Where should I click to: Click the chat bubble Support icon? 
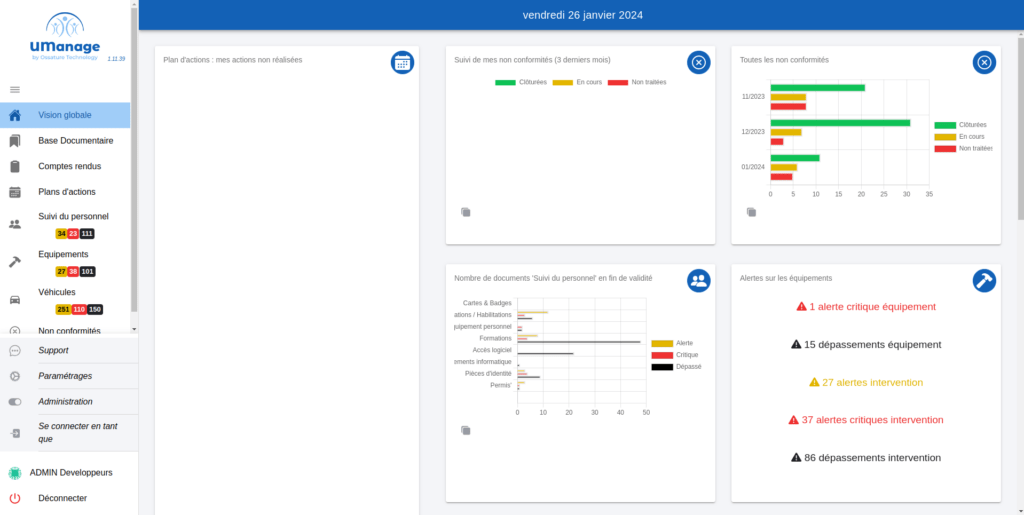click(x=15, y=351)
